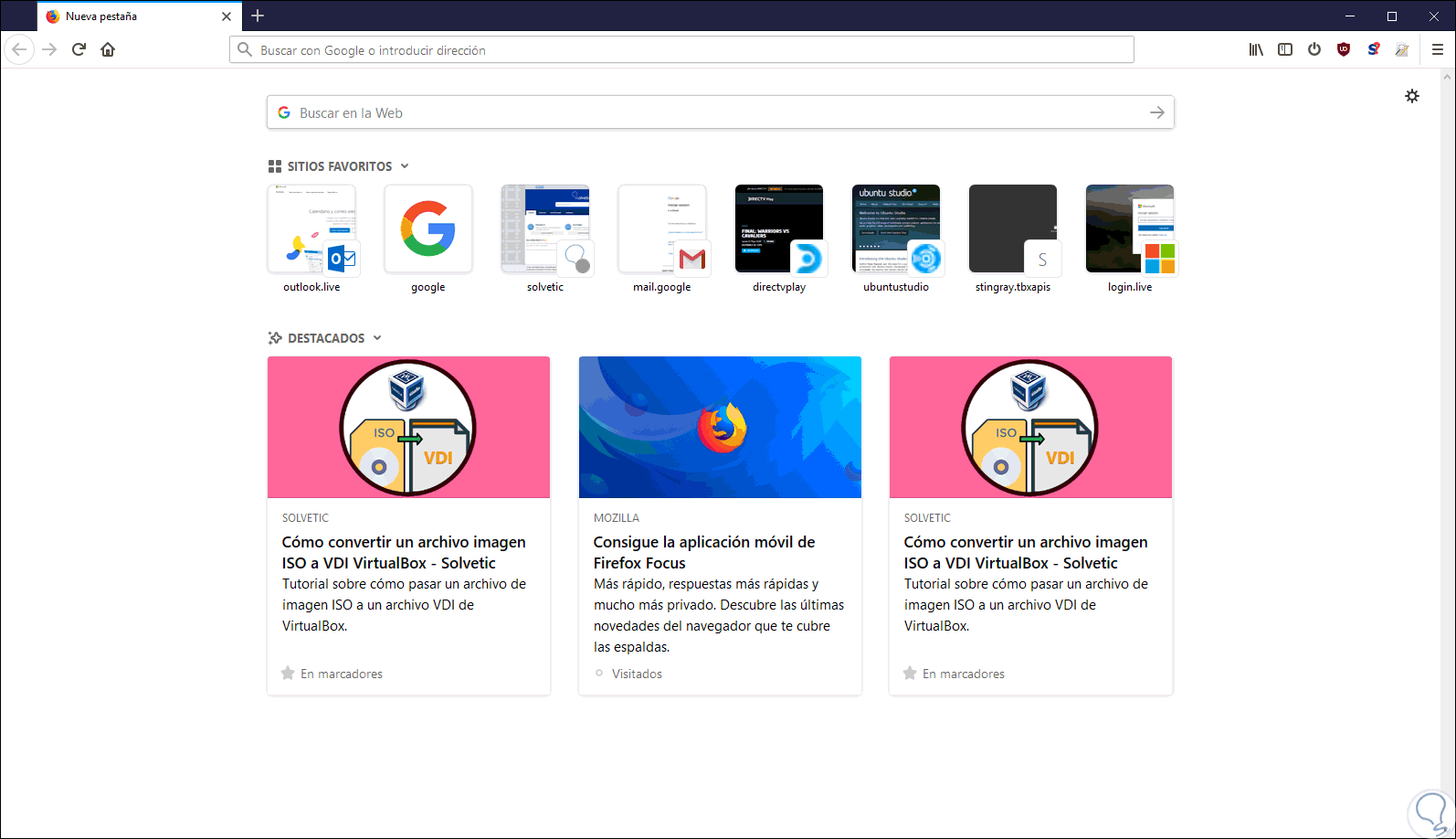Click the forward navigation arrow
Image resolution: width=1456 pixels, height=839 pixels.
click(49, 49)
